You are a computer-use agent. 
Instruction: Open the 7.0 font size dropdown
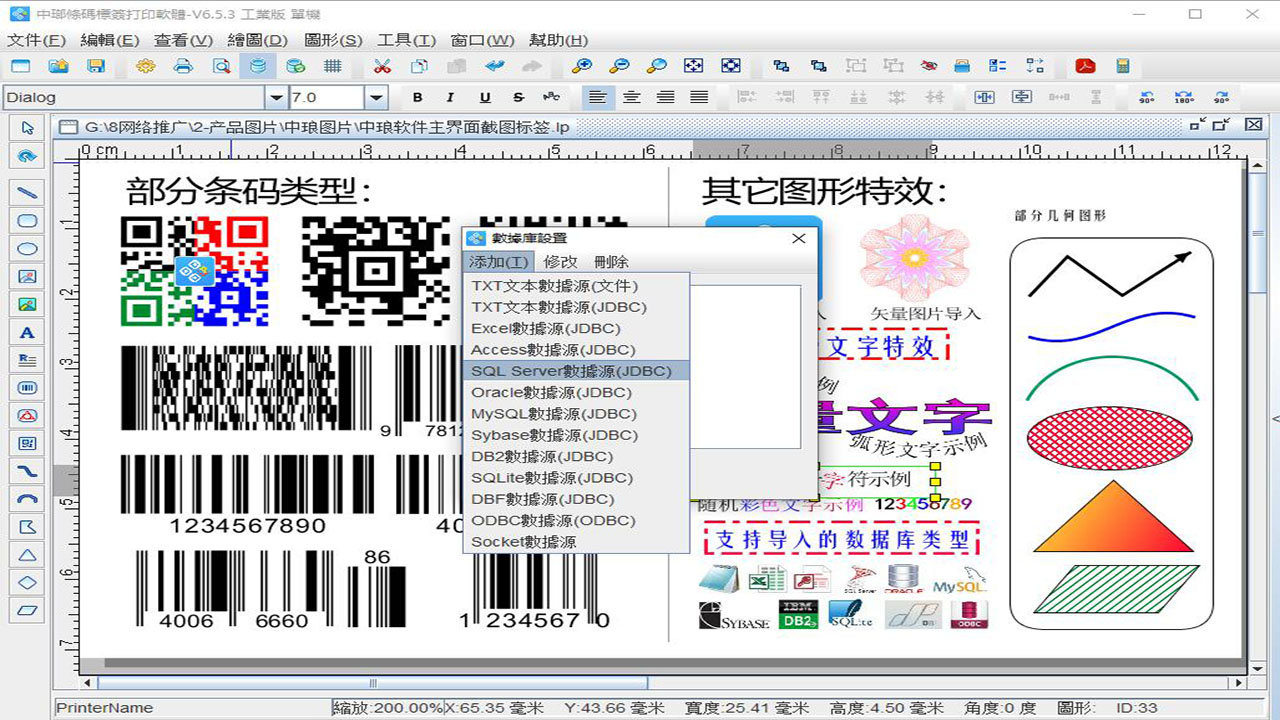376,98
